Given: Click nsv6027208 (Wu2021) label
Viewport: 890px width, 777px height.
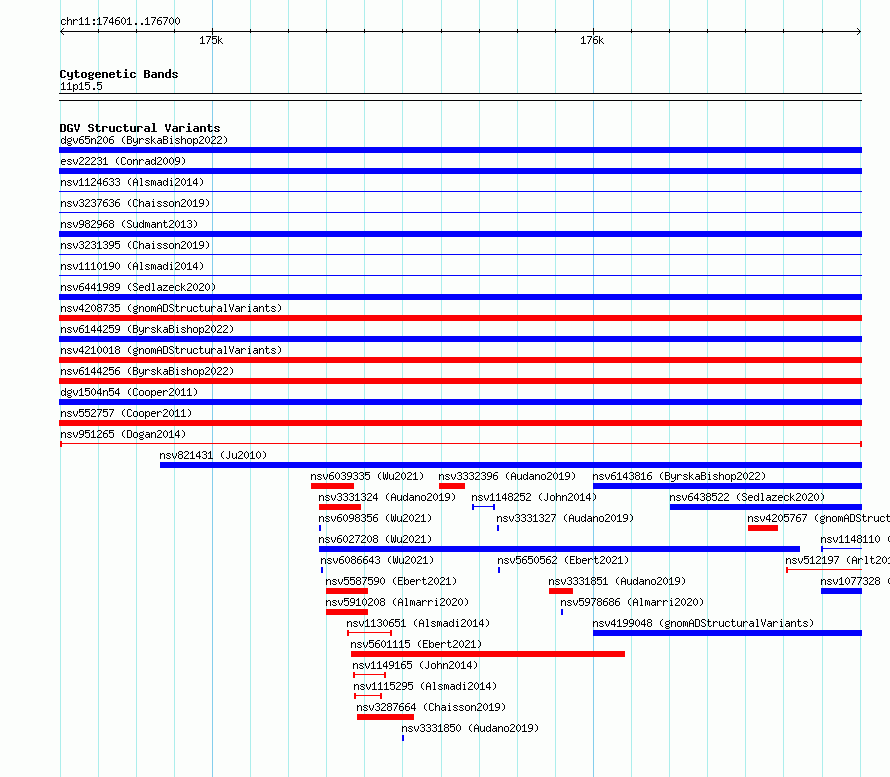Looking at the screenshot, I should pyautogui.click(x=375, y=539).
